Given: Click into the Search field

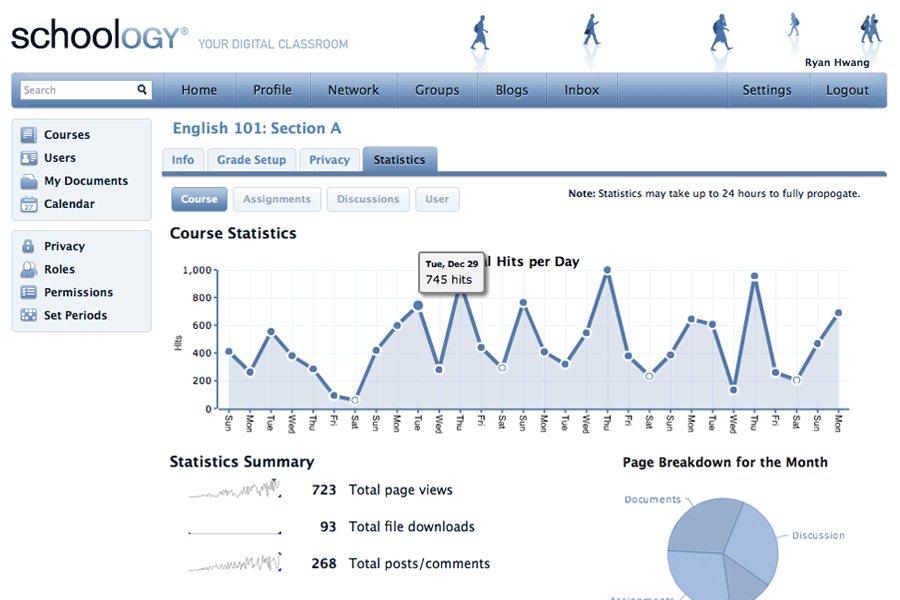Looking at the screenshot, I should point(78,90).
